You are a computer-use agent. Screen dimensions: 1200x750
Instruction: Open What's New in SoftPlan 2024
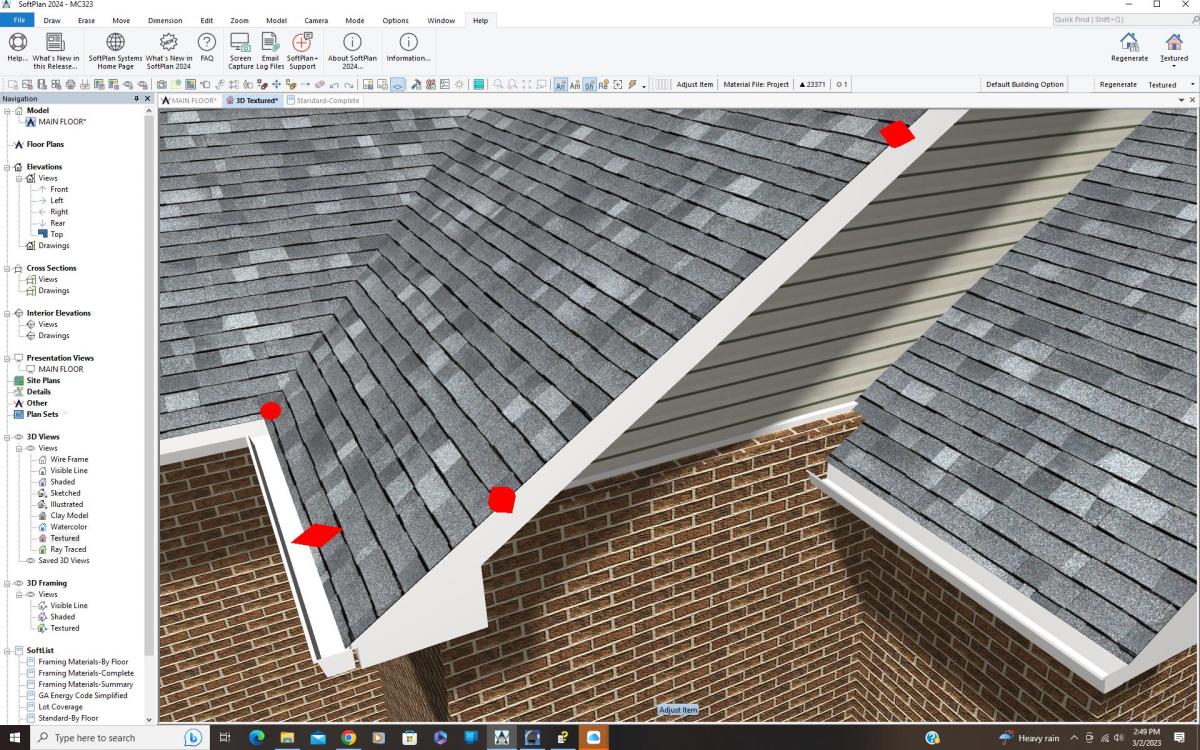[169, 45]
